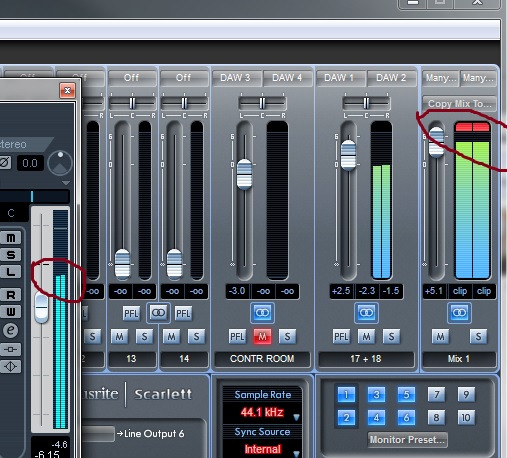Image resolution: width=507 pixels, height=458 pixels.
Task: Enable PFL on channel 14
Action: click(183, 313)
